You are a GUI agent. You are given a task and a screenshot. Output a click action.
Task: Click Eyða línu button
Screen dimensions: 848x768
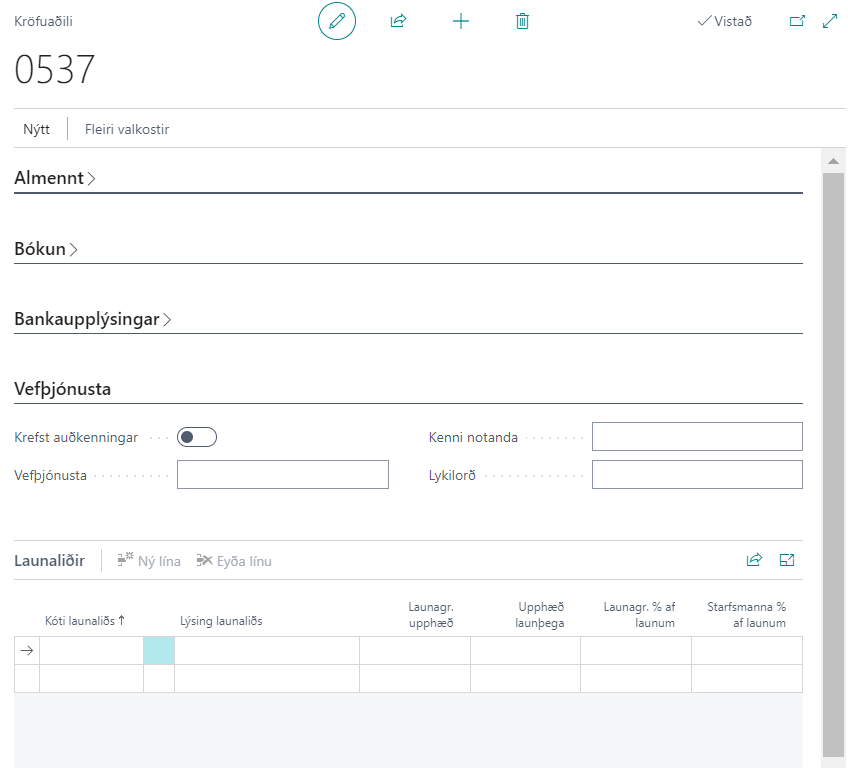pyautogui.click(x=234, y=561)
